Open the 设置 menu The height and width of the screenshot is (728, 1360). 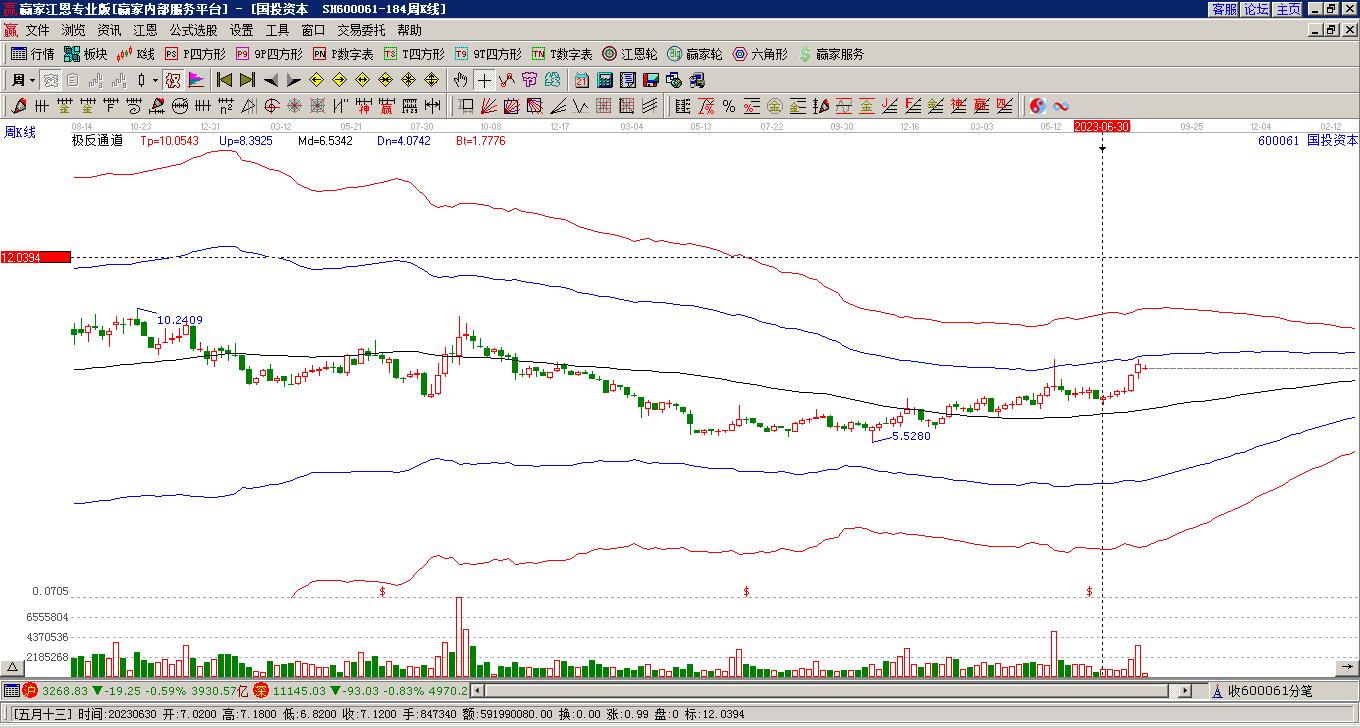pos(241,30)
